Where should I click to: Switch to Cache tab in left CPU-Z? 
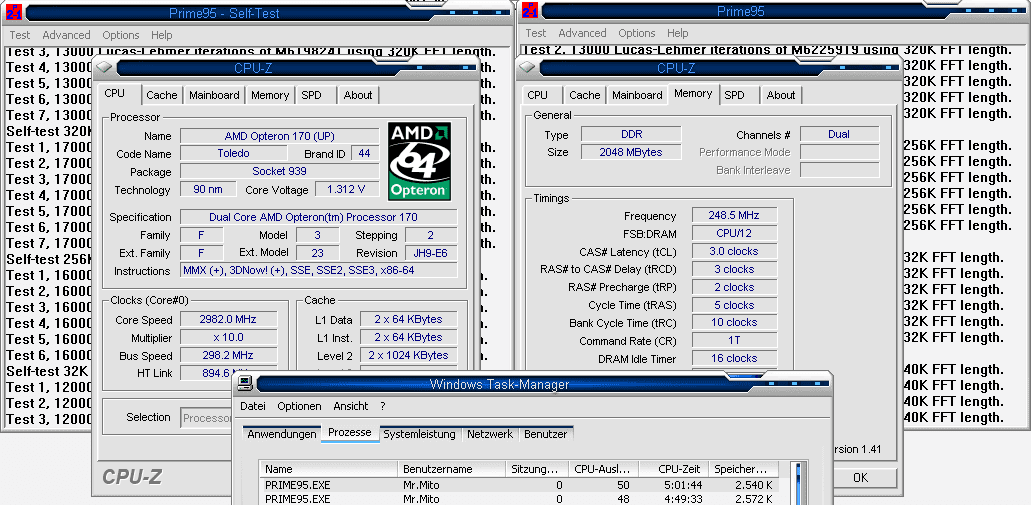tap(162, 95)
